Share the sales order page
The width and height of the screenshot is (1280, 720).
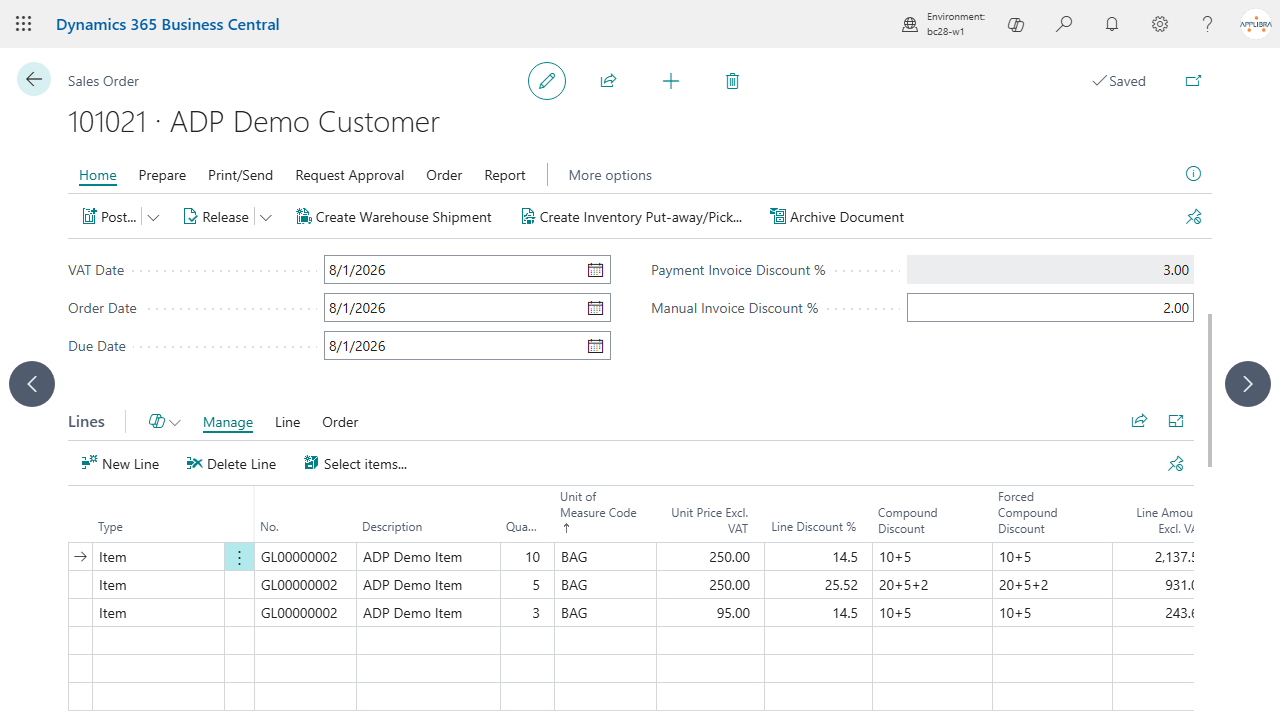click(x=608, y=81)
